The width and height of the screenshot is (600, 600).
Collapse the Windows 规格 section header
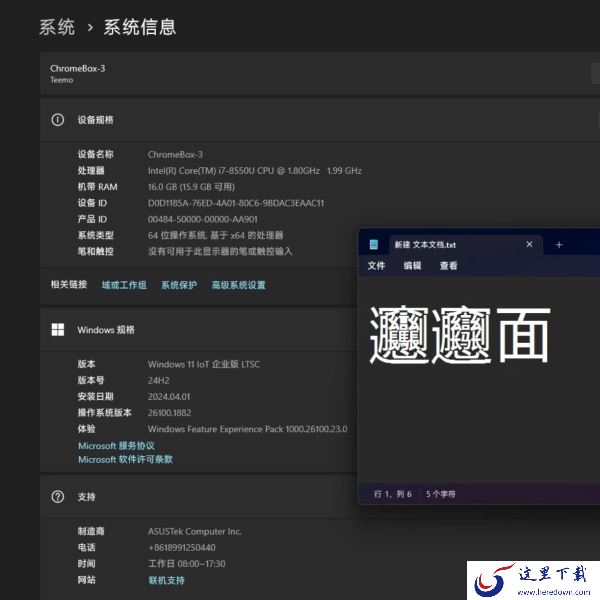point(199,329)
